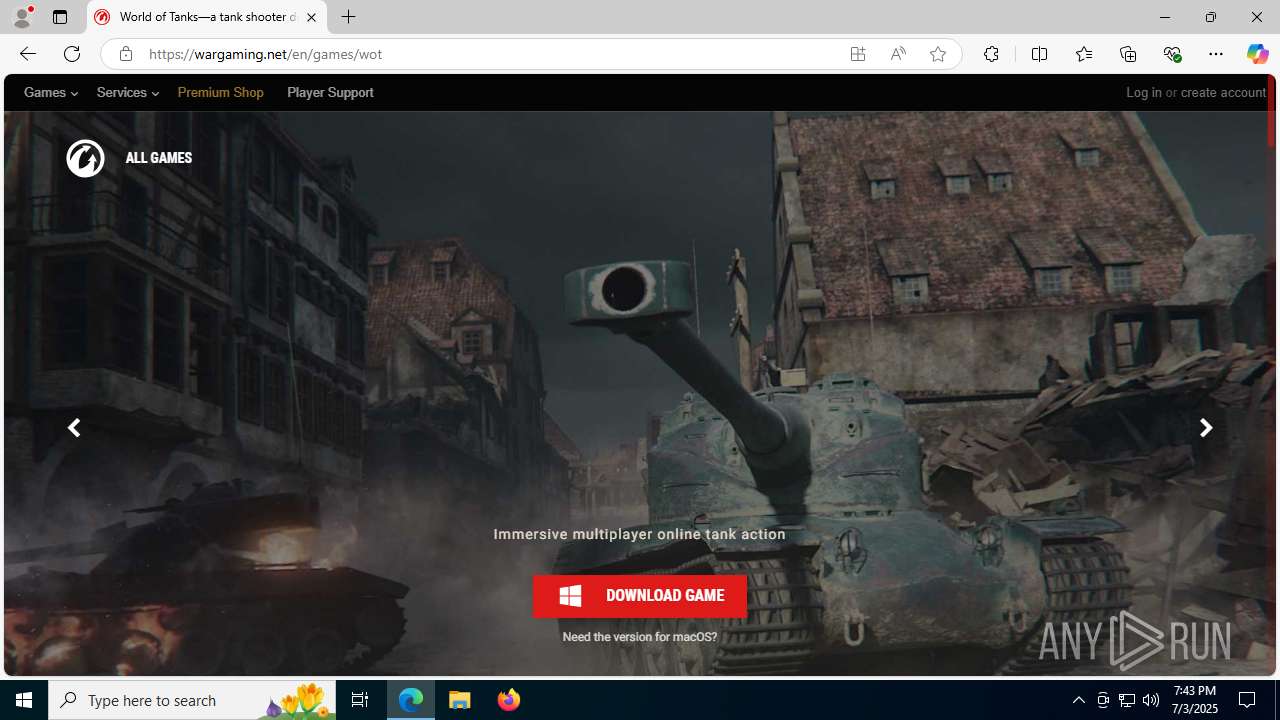Open volume control in tray

tap(1151, 700)
